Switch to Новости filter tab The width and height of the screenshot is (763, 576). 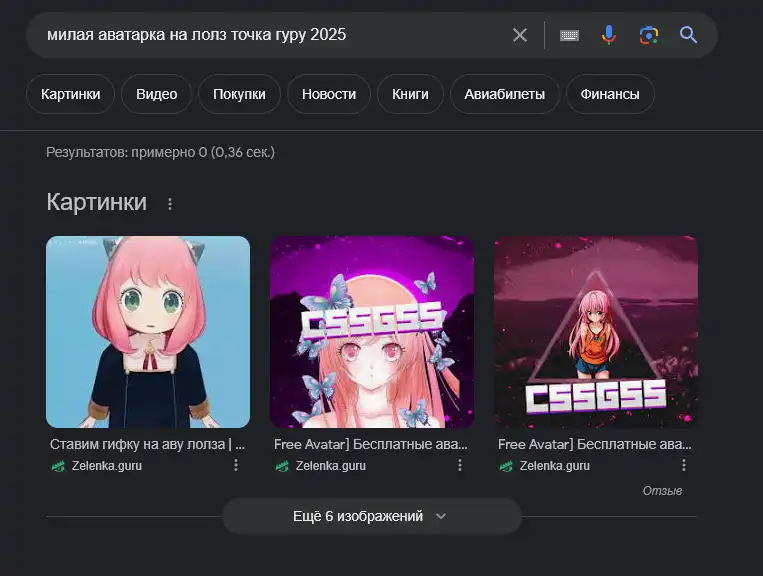[329, 94]
